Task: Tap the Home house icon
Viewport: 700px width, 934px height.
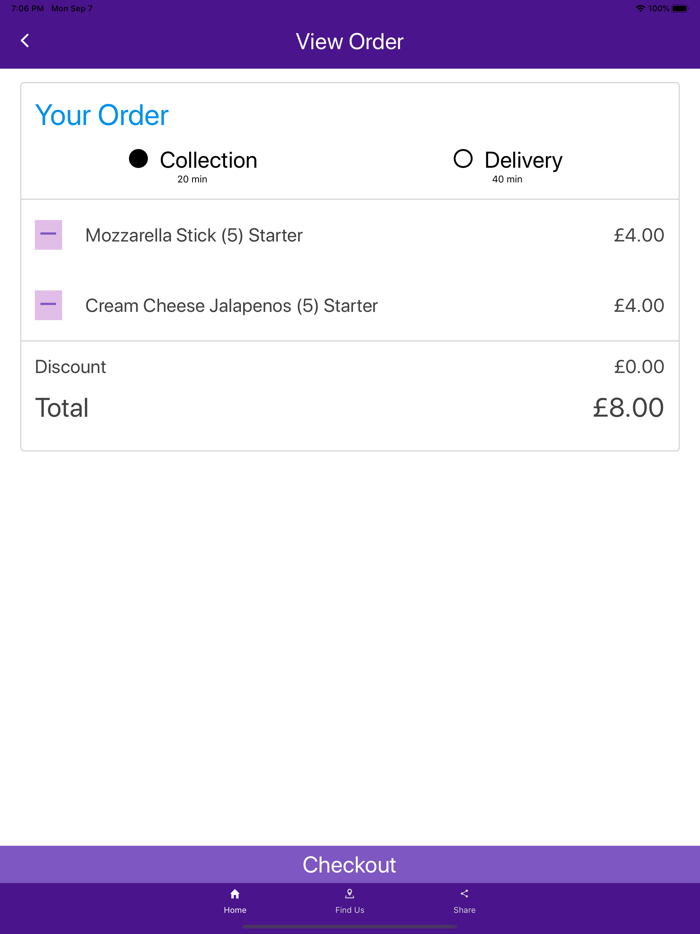Action: (235, 894)
